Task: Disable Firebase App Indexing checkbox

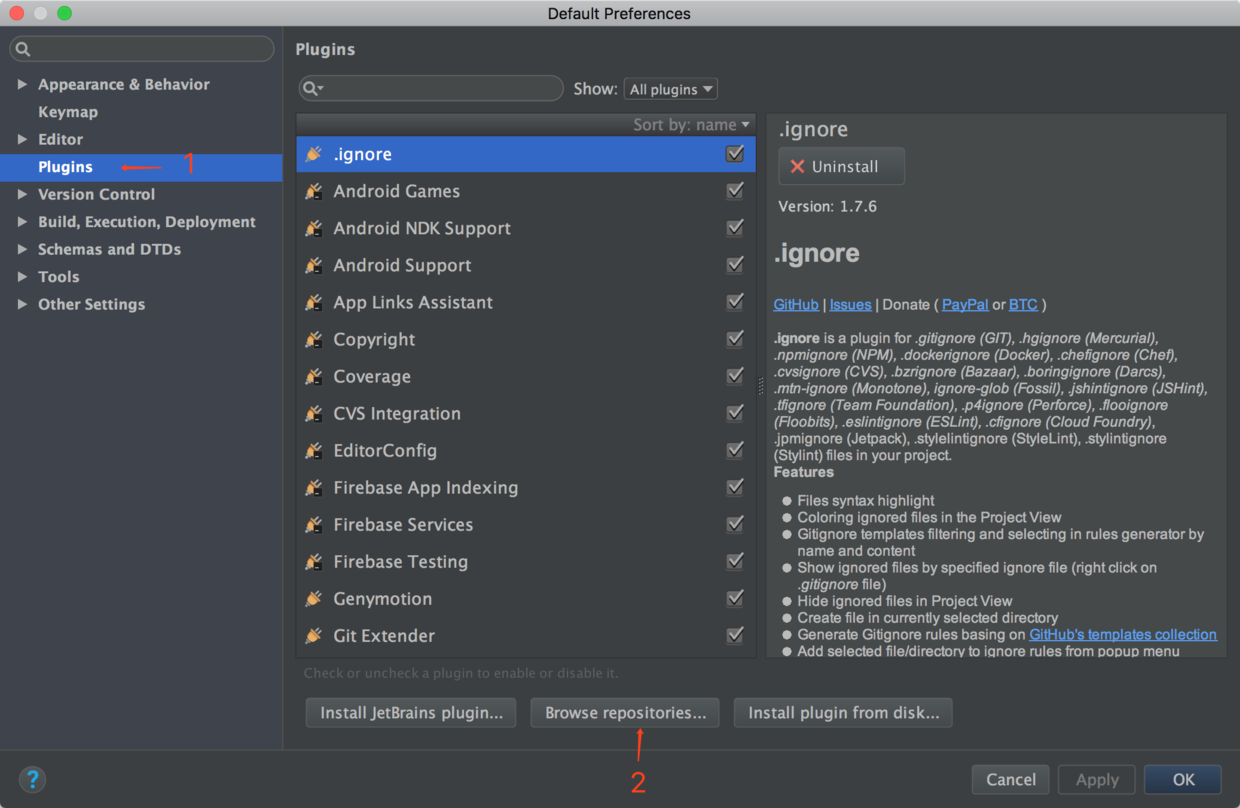Action: pos(735,486)
